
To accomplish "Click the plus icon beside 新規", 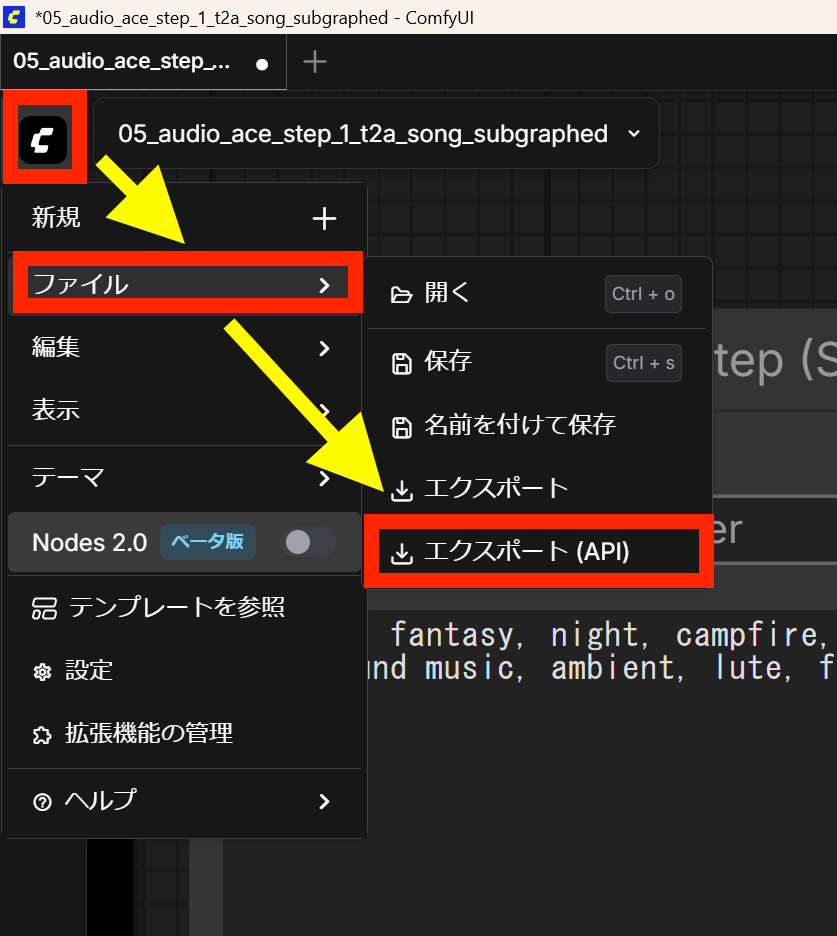I will 324,219.
